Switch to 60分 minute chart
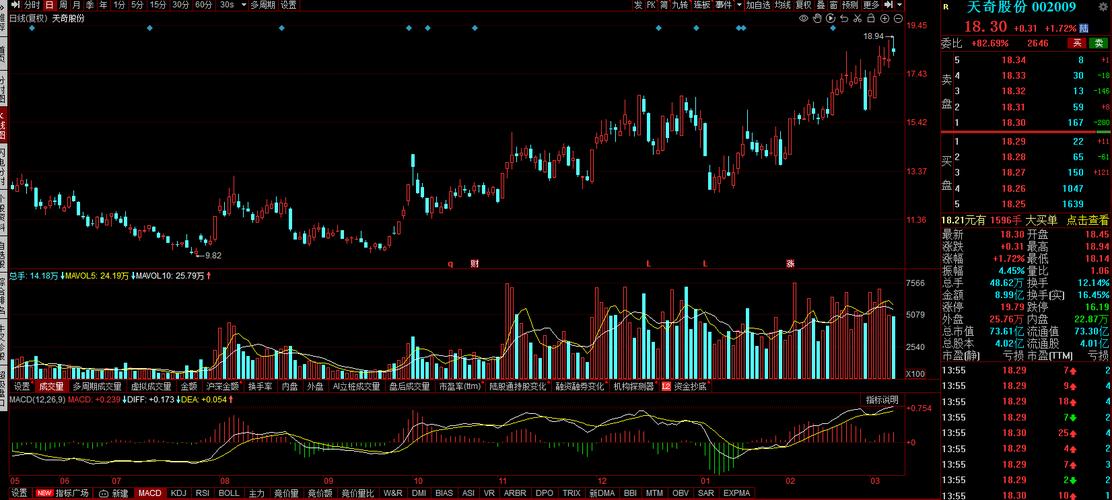This screenshot has width=1112, height=500. pyautogui.click(x=204, y=5)
